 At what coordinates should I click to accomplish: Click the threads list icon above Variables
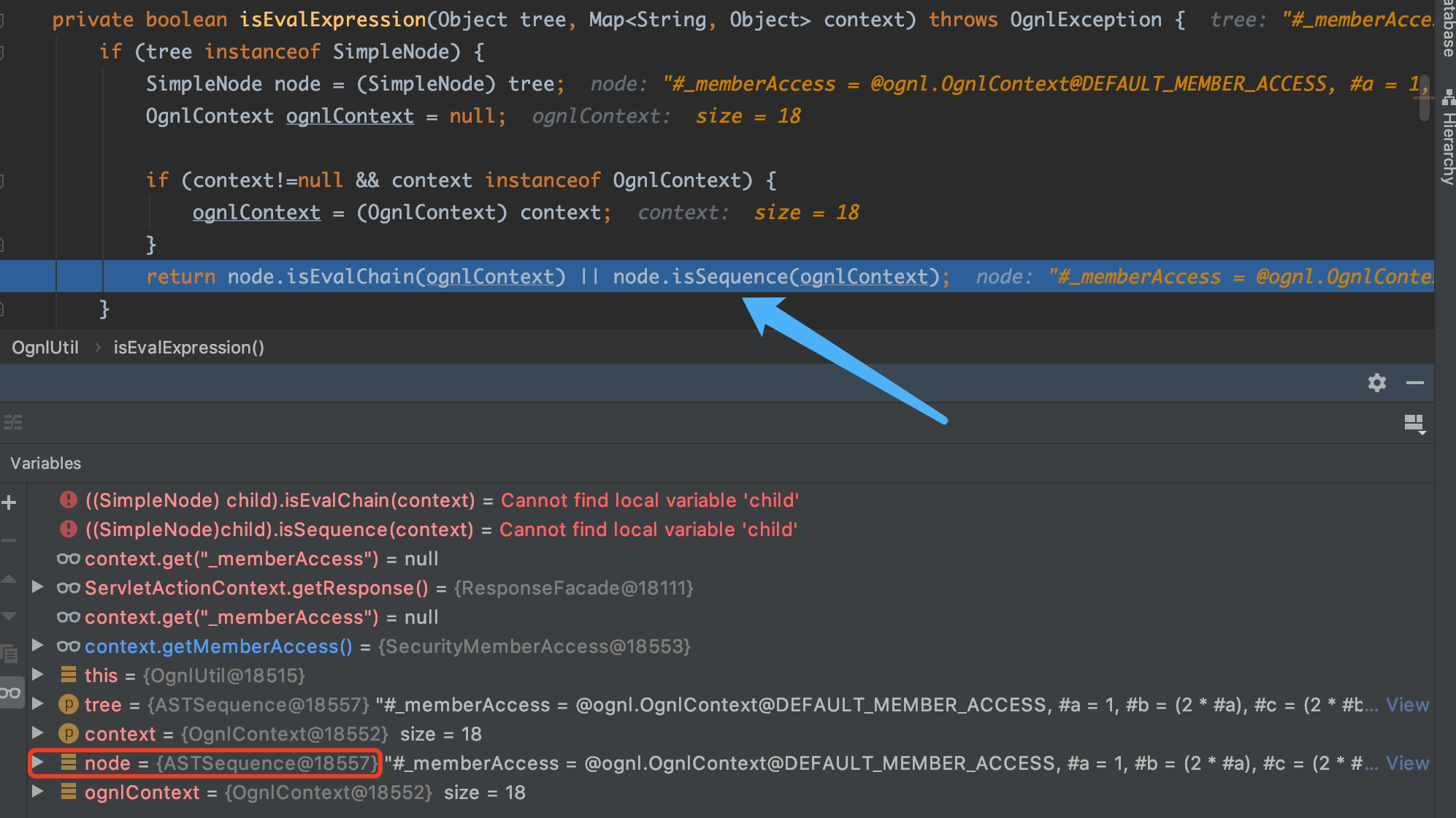coord(13,422)
